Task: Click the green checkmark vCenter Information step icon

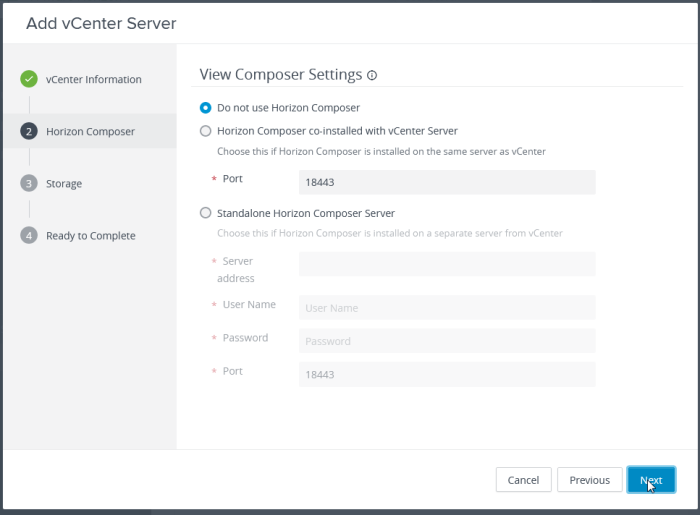Action: [x=29, y=79]
